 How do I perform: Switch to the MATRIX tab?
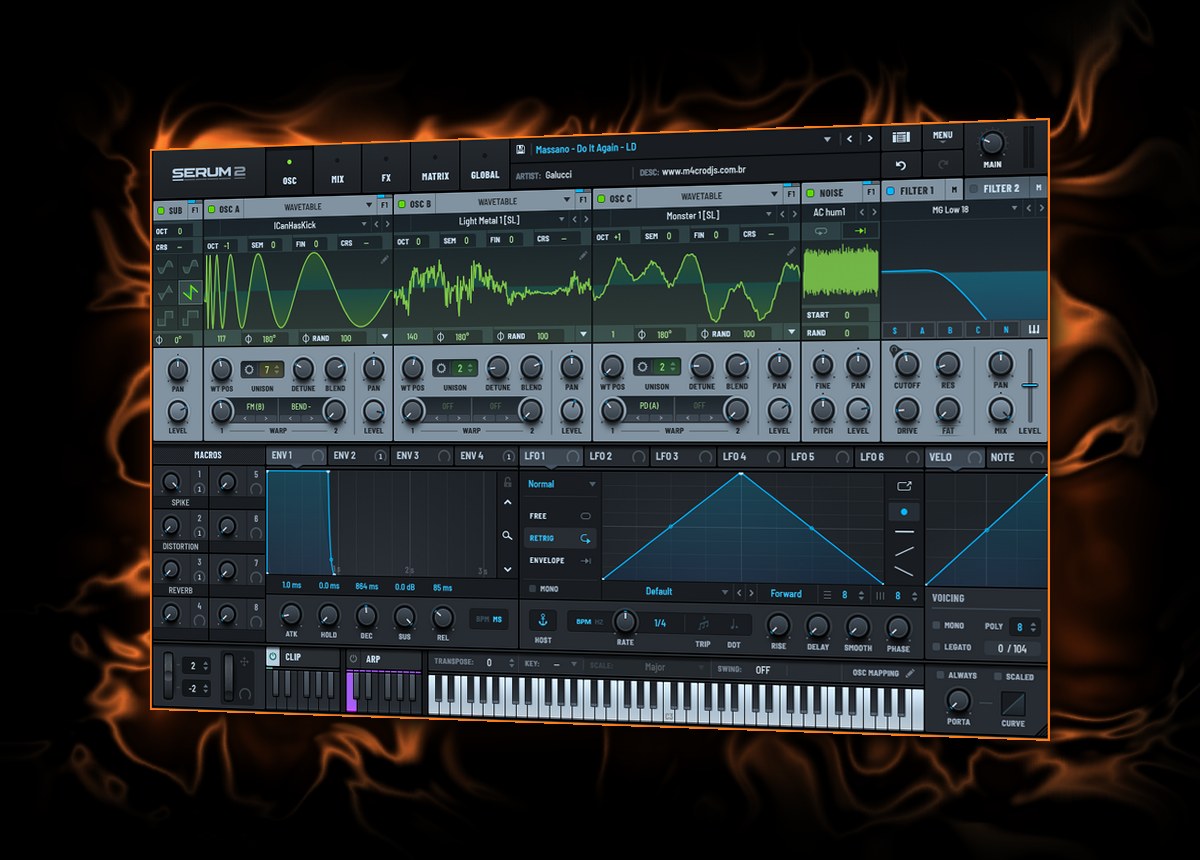[x=435, y=166]
